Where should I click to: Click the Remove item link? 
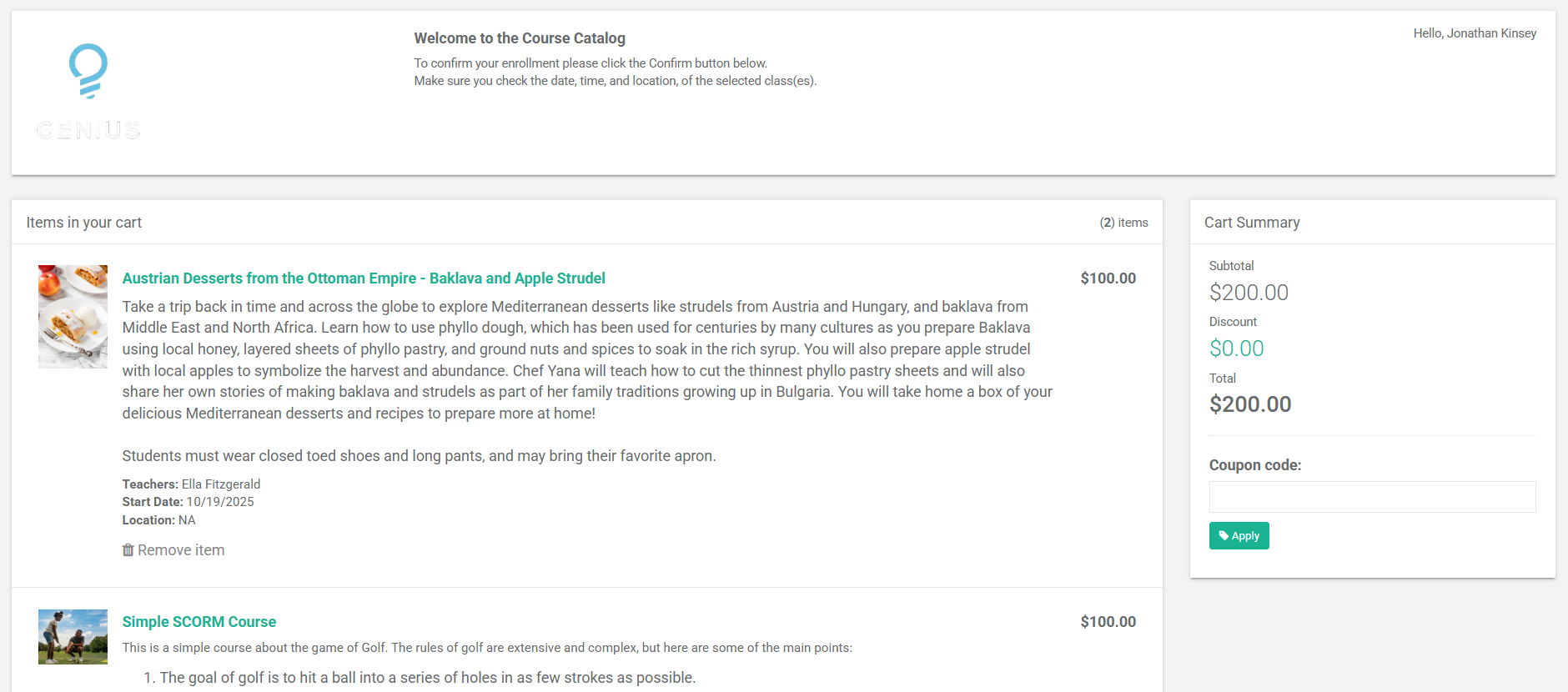pos(180,550)
